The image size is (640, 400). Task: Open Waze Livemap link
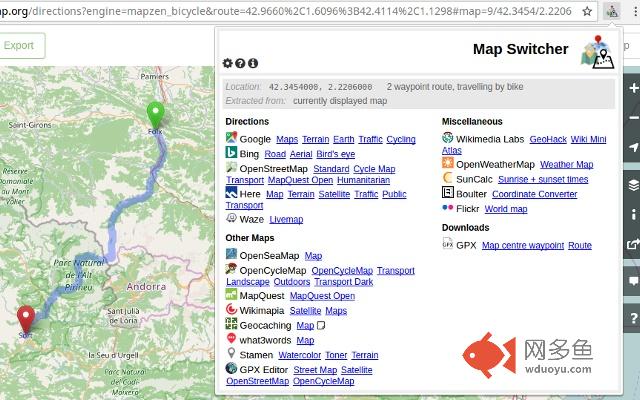tap(286, 220)
